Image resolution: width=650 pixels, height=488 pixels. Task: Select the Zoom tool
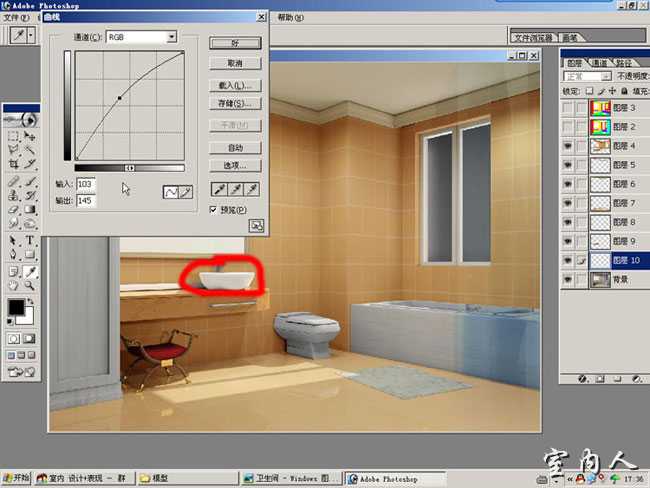point(29,285)
